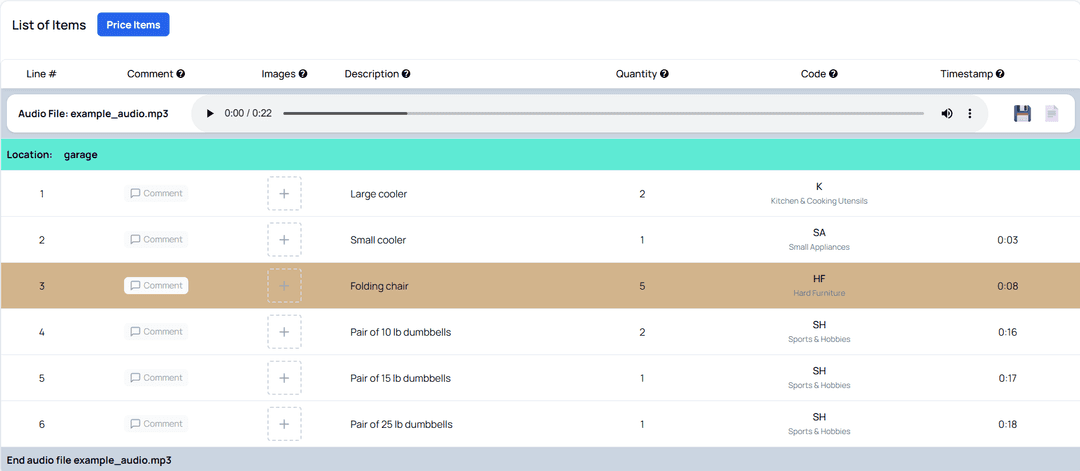Image resolution: width=1080 pixels, height=471 pixels.
Task: Click help icon next to Quantity header
Action: (x=664, y=74)
